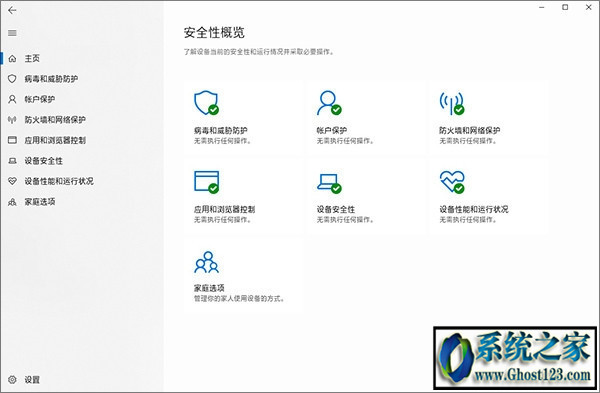Toggle the hamburger navigation menu
The height and width of the screenshot is (393, 600).
click(x=12, y=33)
